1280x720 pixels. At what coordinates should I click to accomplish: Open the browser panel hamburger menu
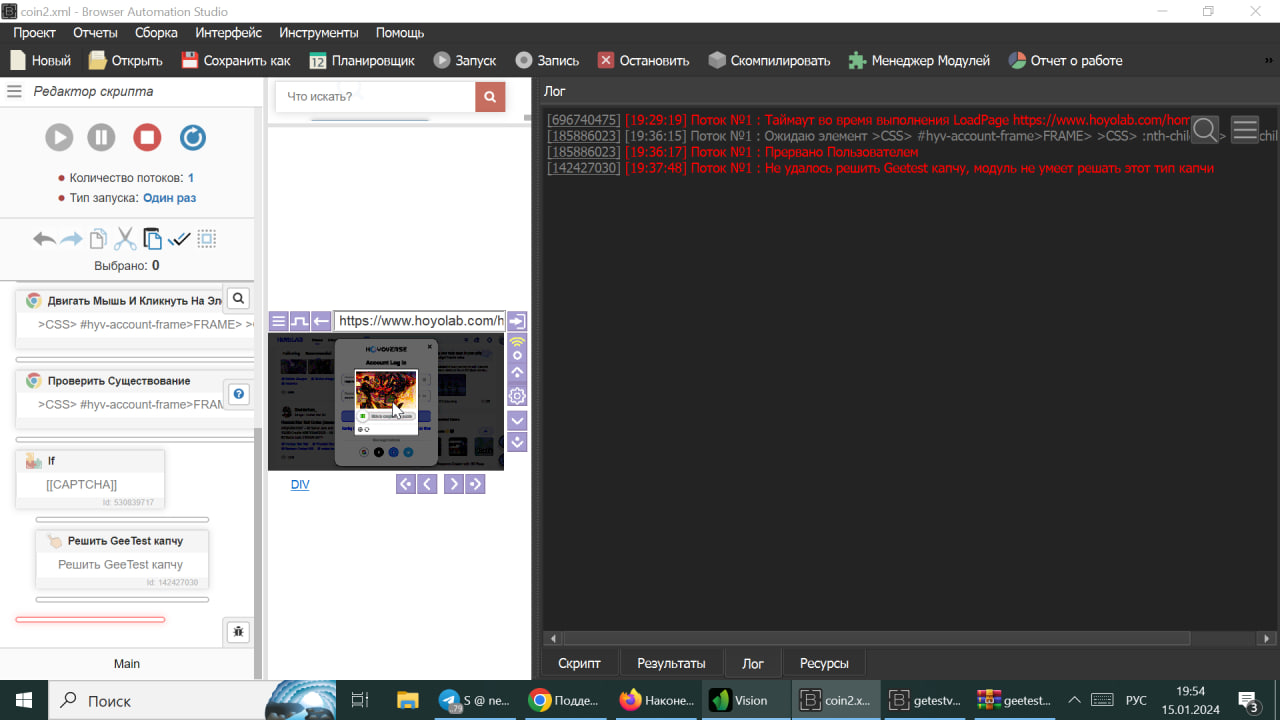(x=279, y=321)
